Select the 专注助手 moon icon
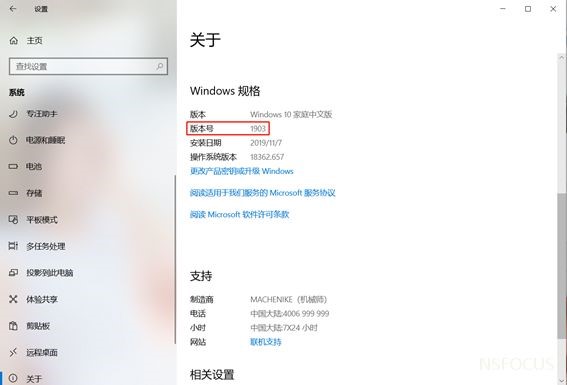 coord(13,114)
